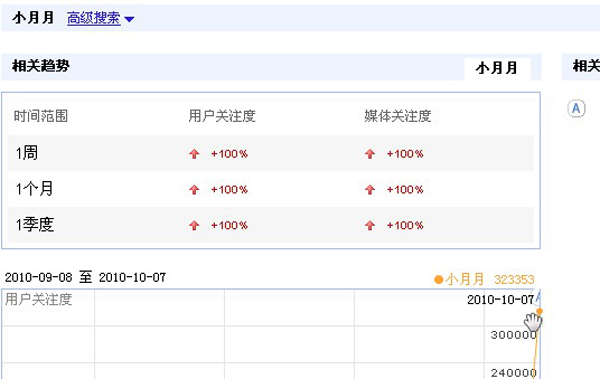This screenshot has width=600, height=379.
Task: Click the 1个月 media attention up arrow
Action: pos(370,190)
